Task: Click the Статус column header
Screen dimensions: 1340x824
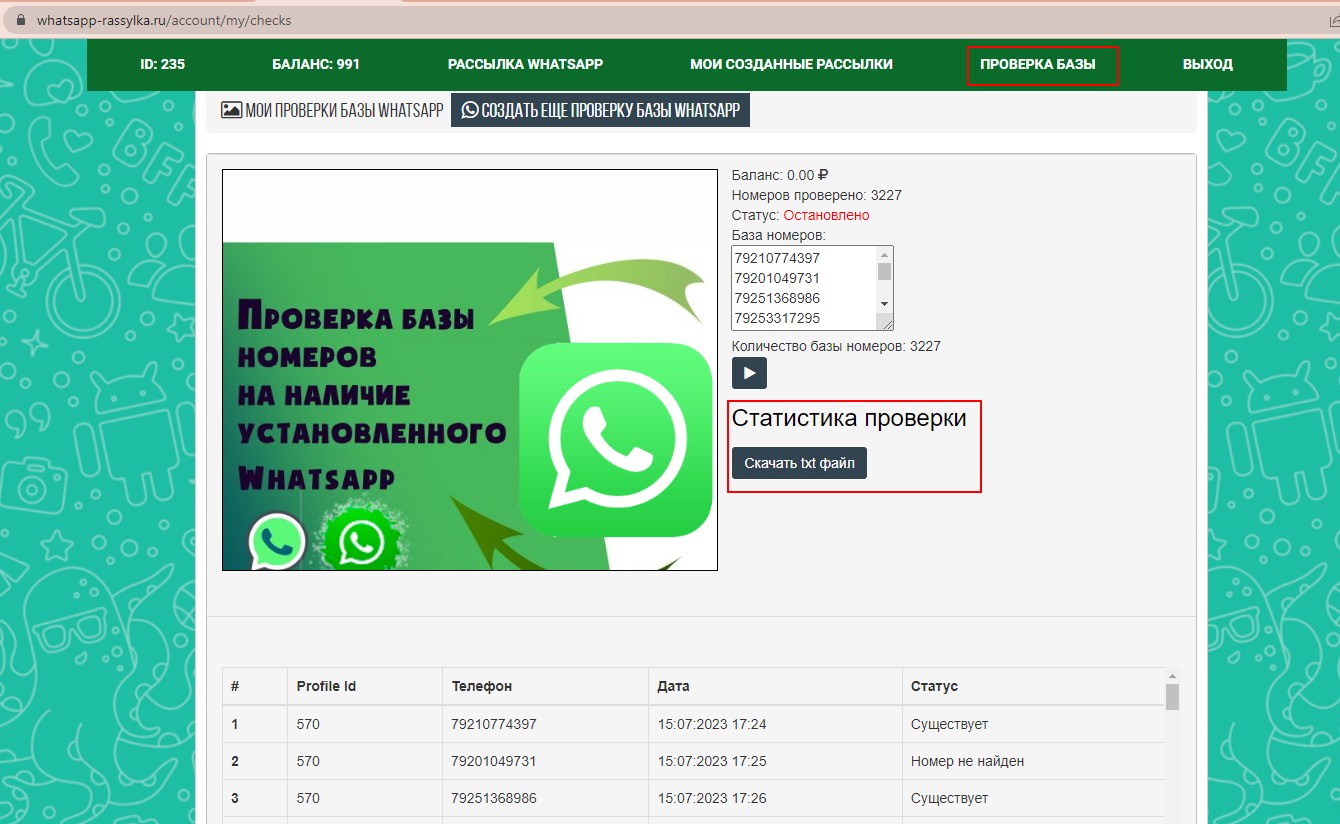Action: [x=934, y=686]
